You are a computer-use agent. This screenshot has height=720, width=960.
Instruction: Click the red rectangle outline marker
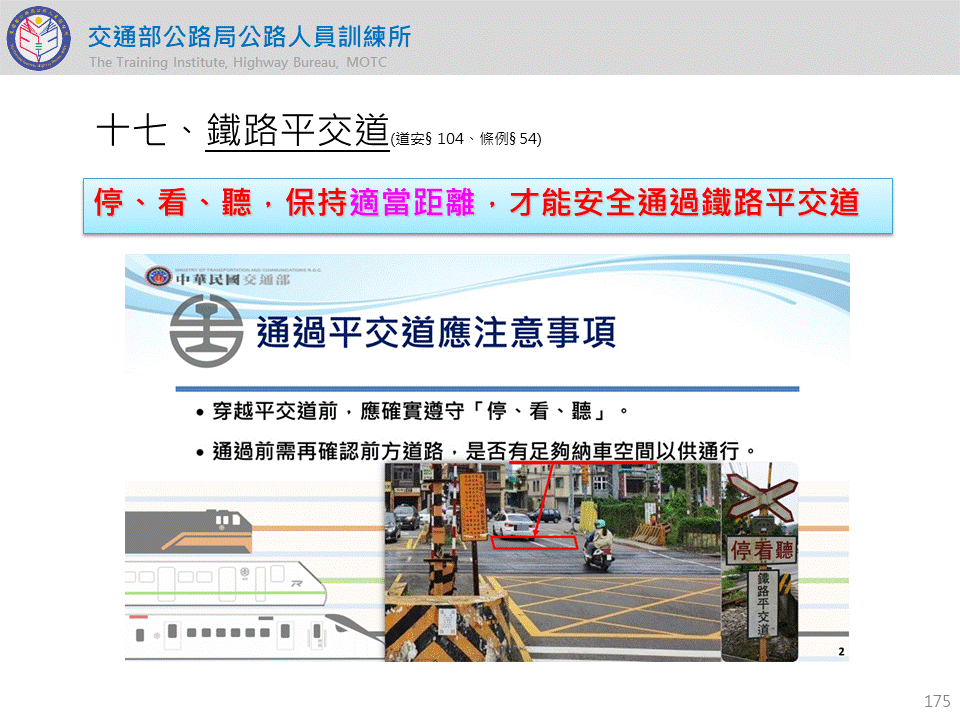tap(534, 542)
